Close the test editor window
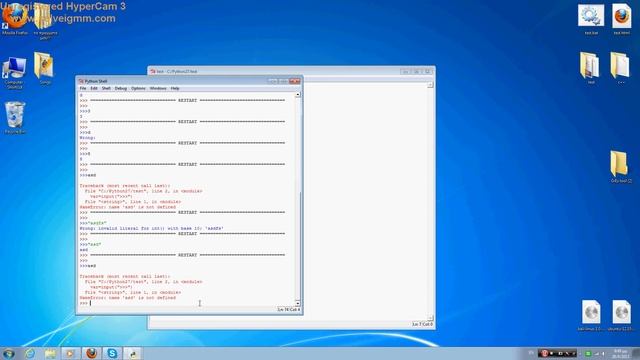Screen dimensions: 640x360 pyautogui.click(x=427, y=71)
